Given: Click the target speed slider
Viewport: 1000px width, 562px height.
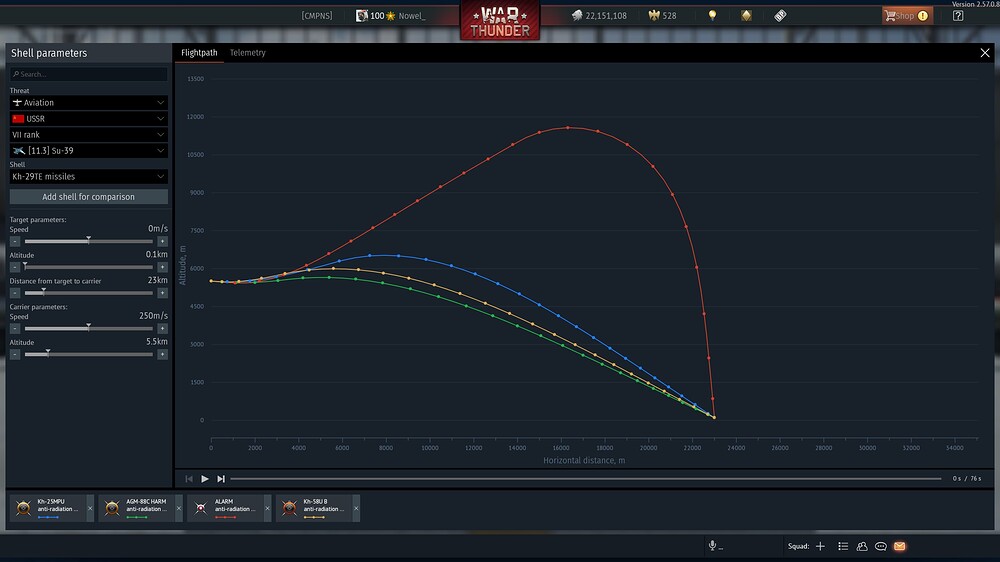Looking at the screenshot, I should tap(89, 241).
